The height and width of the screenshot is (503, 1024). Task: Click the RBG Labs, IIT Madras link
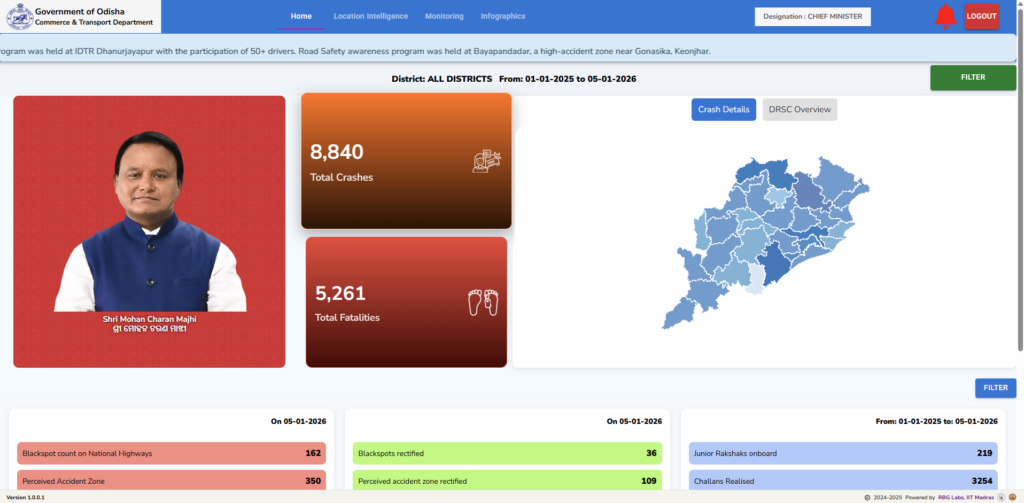tap(966, 498)
